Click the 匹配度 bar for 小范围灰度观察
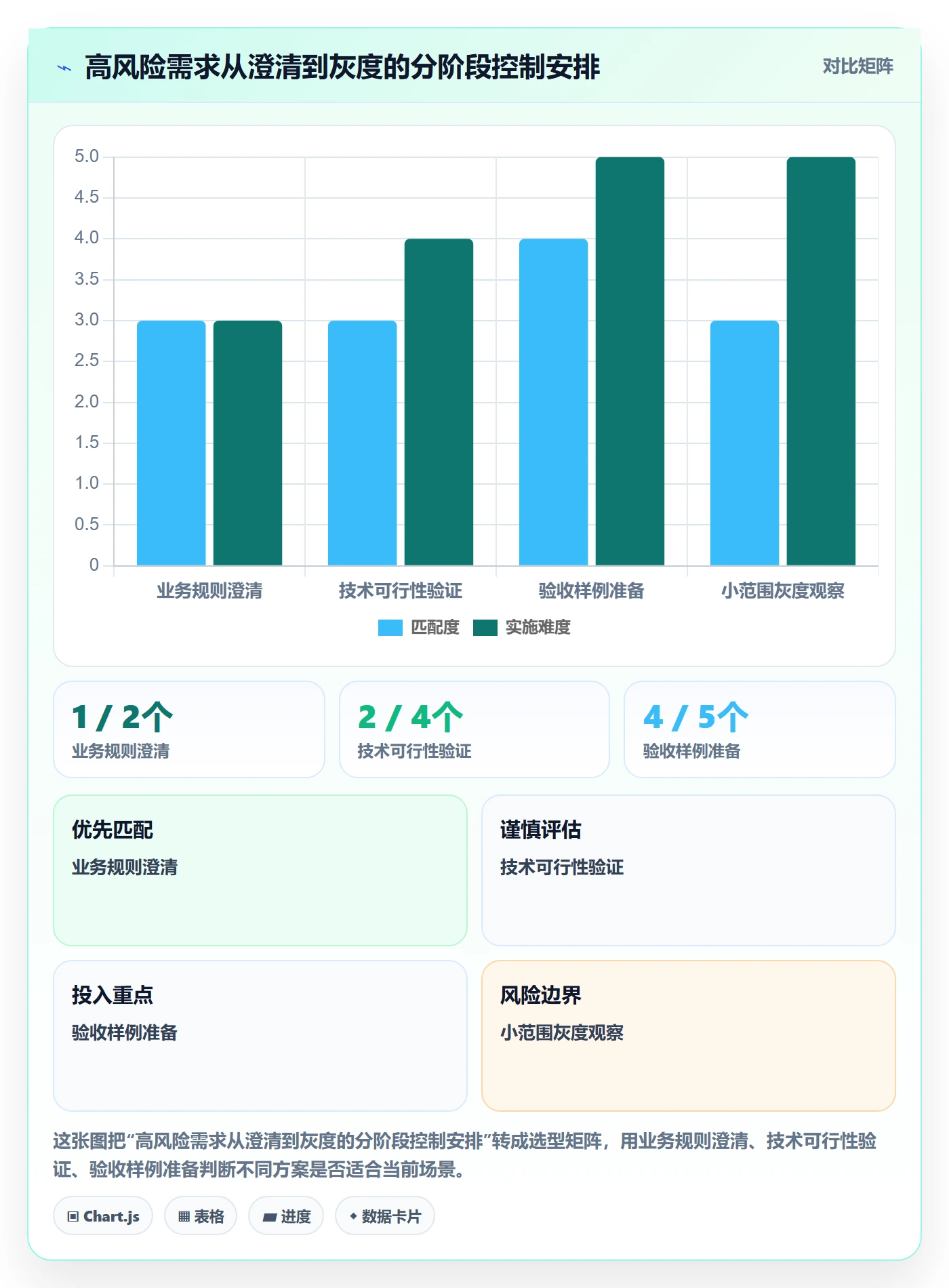949x1288 pixels. click(745, 443)
